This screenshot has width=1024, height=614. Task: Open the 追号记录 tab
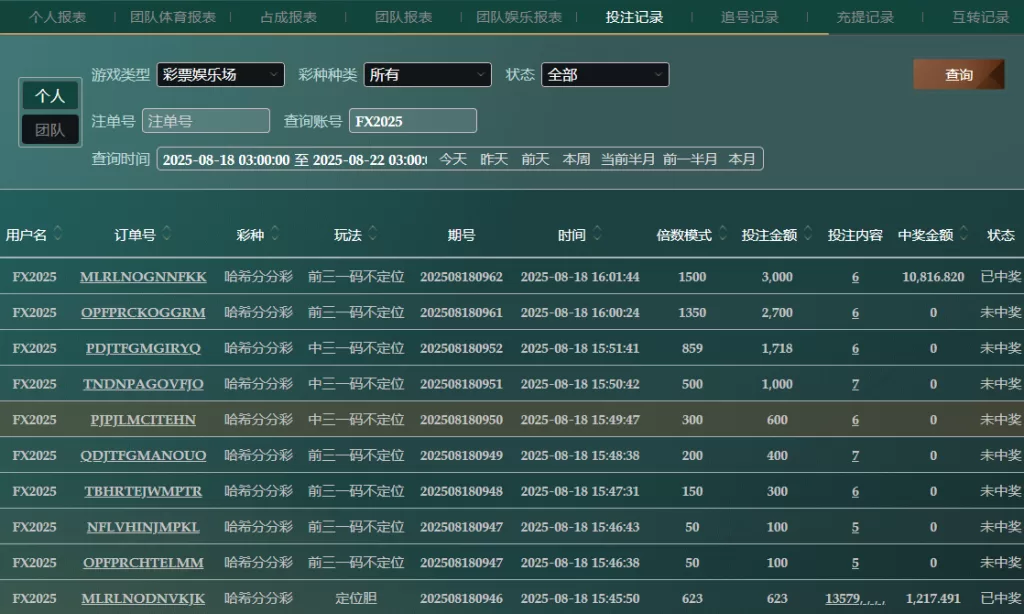pyautogui.click(x=750, y=17)
